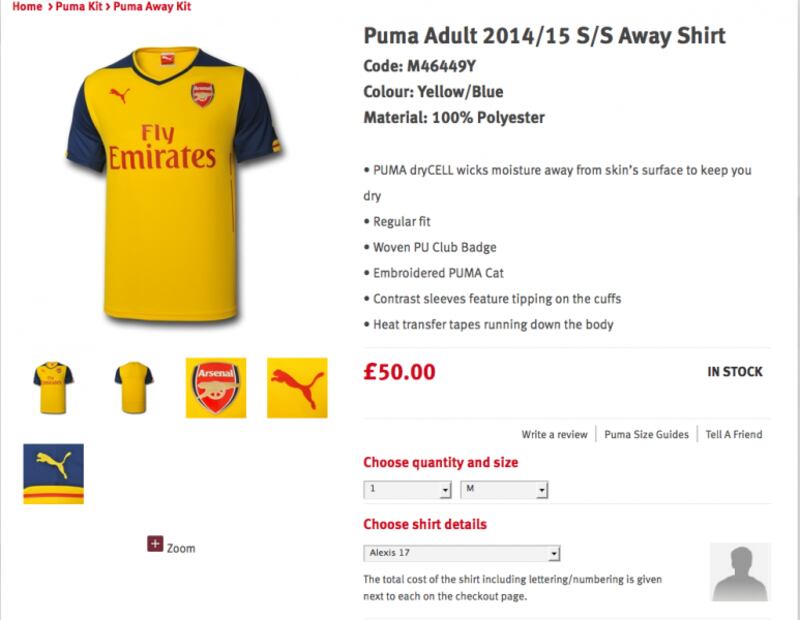Screen dimensions: 800x620
Task: Click the plus Zoom icon
Action: pyautogui.click(x=155, y=543)
